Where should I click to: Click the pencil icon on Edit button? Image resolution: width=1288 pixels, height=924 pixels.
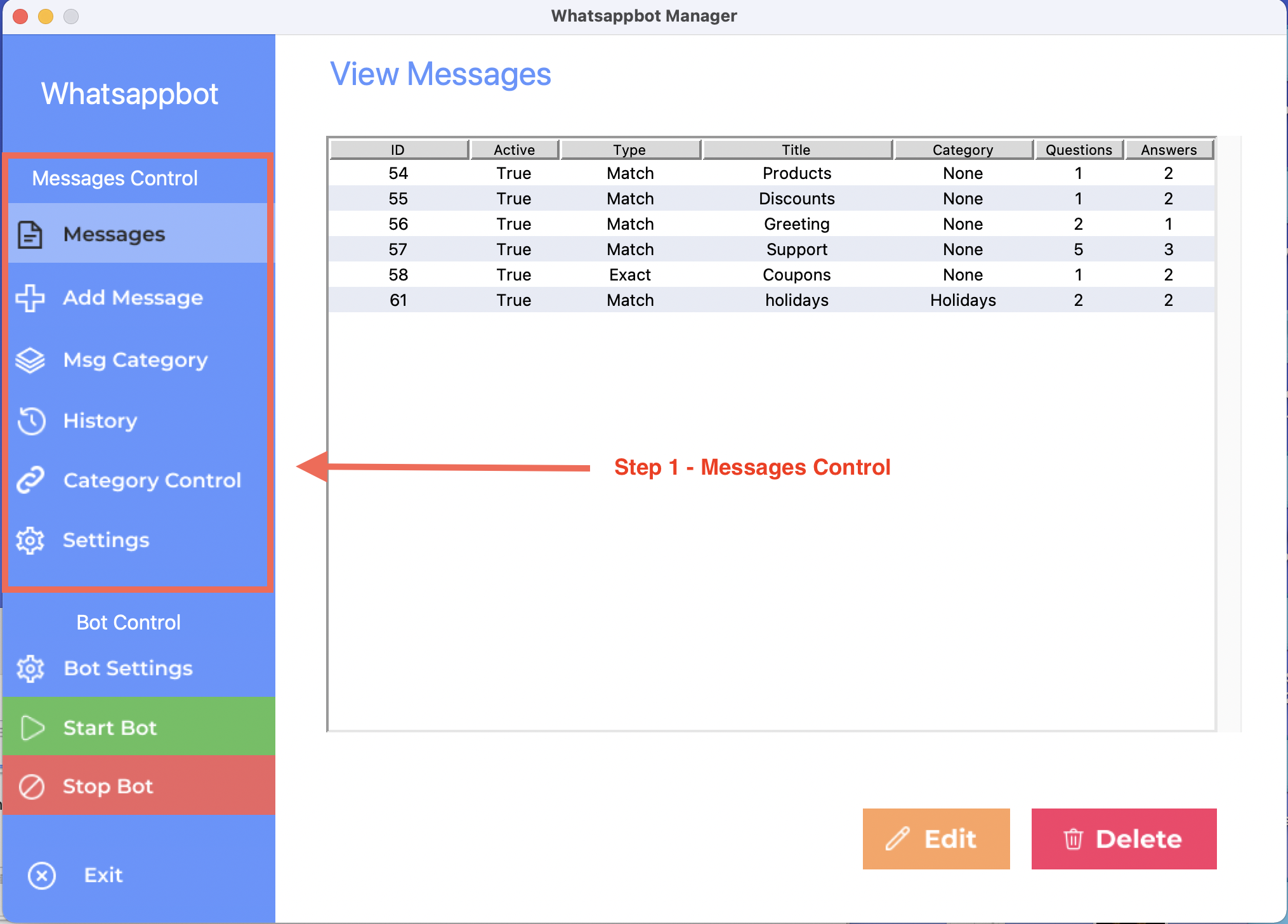click(898, 839)
